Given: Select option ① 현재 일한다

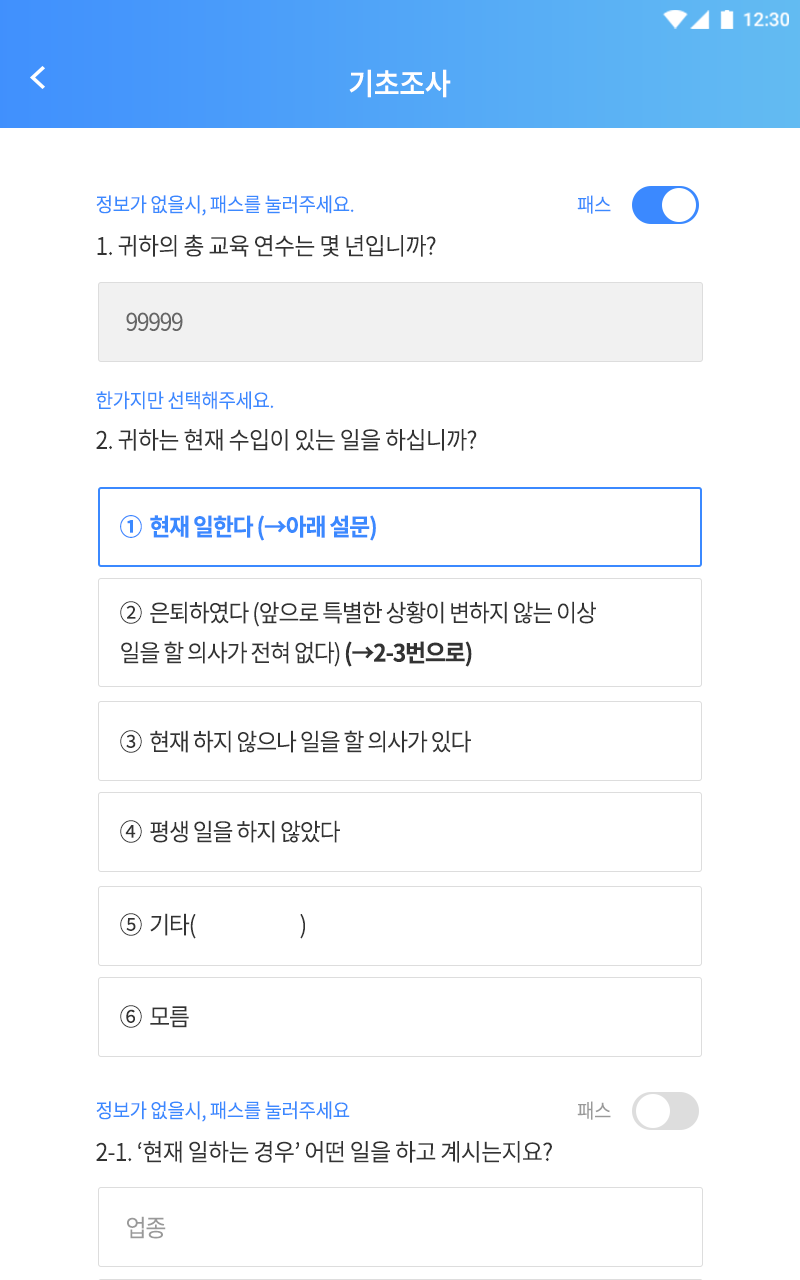Looking at the screenshot, I should pos(400,527).
